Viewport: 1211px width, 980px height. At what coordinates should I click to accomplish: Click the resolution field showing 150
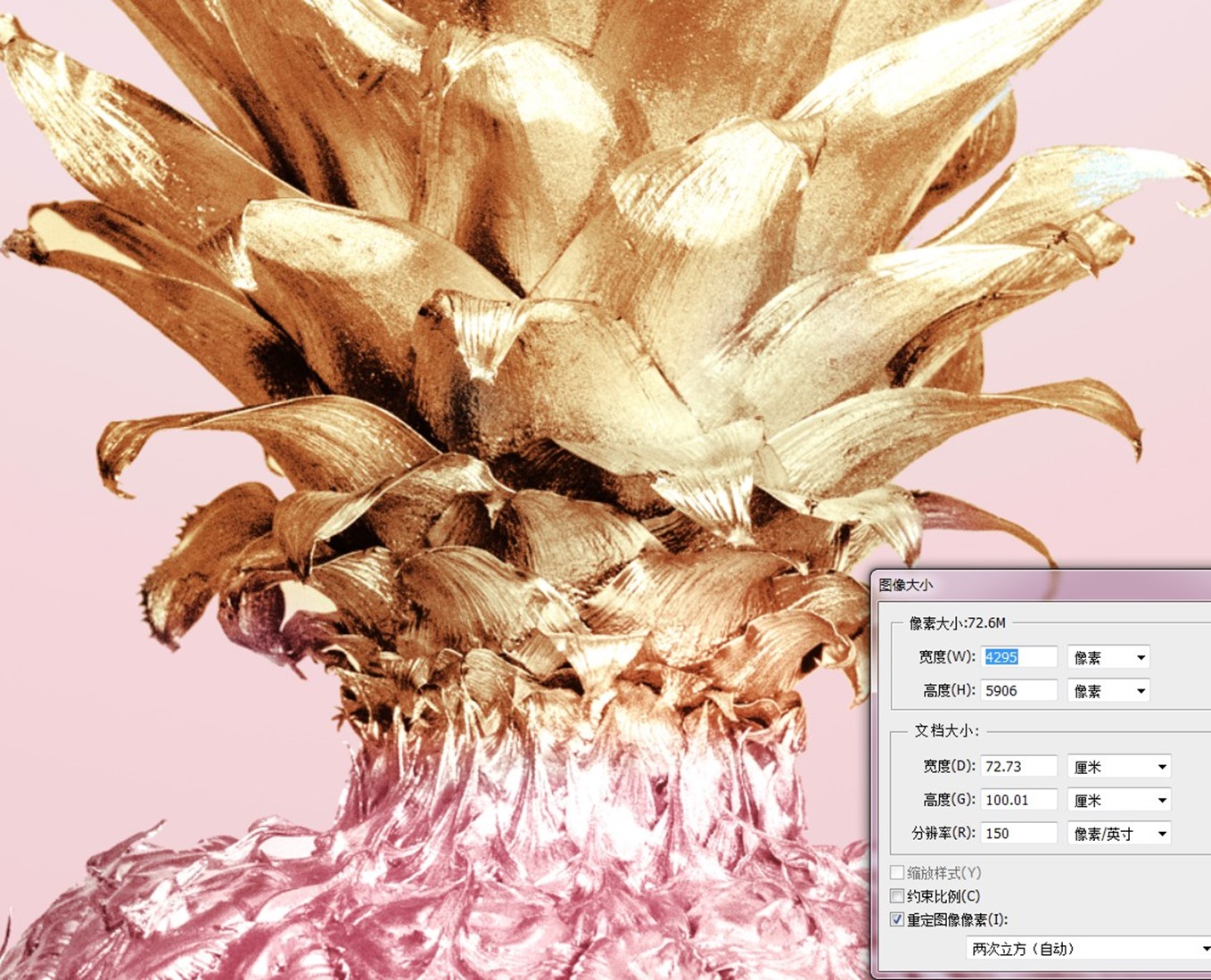1019,833
